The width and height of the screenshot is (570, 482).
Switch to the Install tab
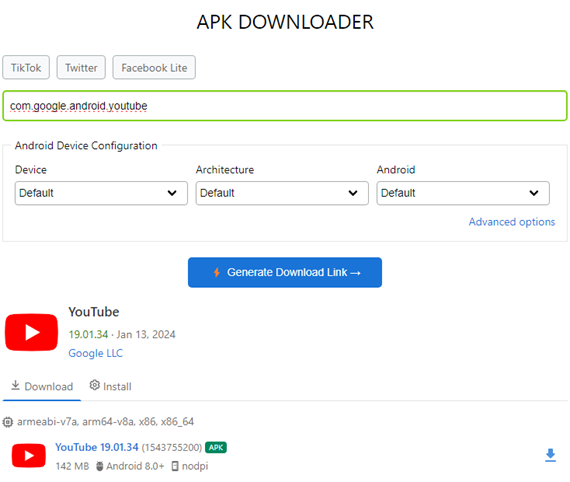point(111,386)
